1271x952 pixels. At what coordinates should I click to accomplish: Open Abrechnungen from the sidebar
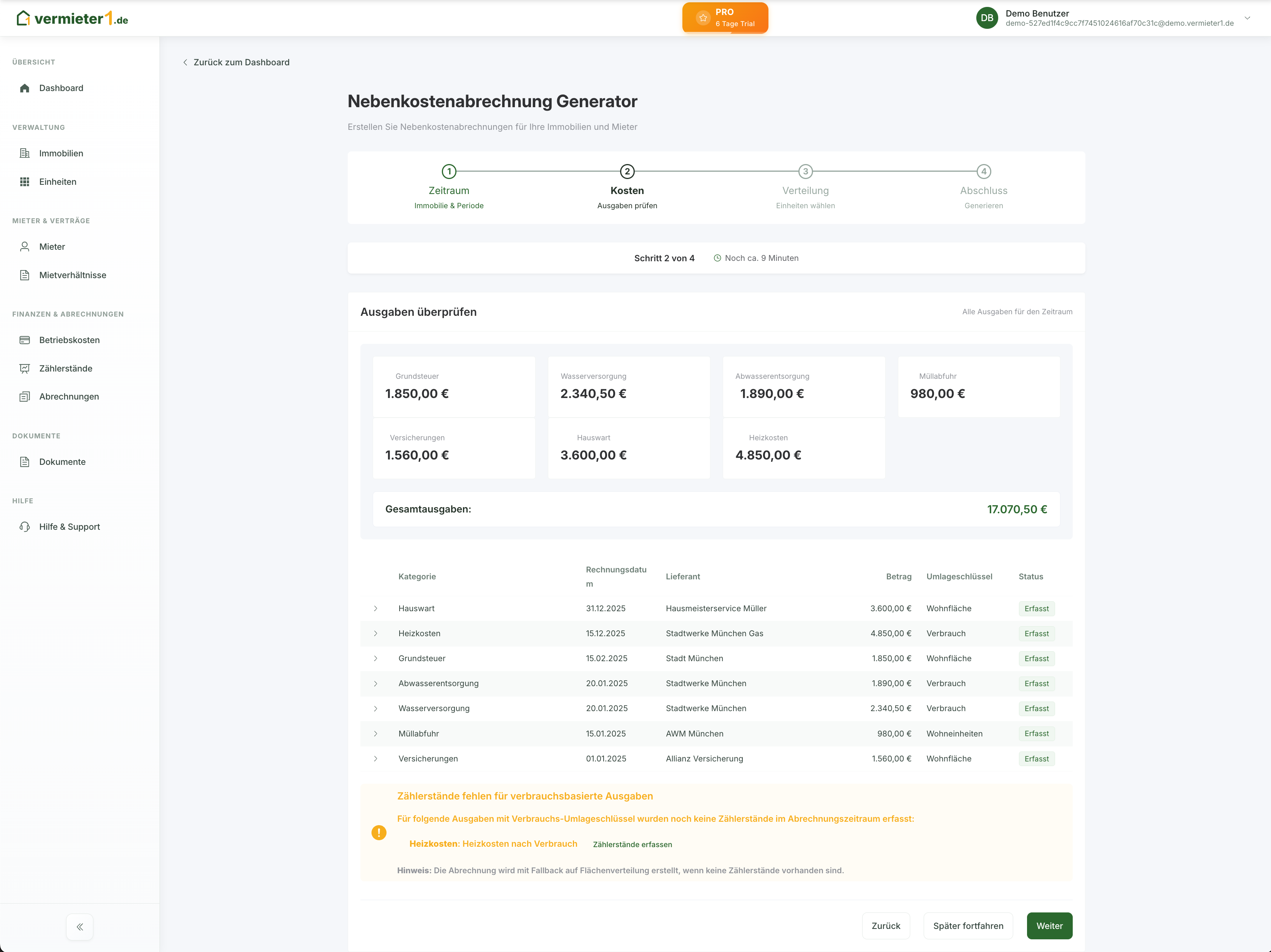pyautogui.click(x=70, y=396)
